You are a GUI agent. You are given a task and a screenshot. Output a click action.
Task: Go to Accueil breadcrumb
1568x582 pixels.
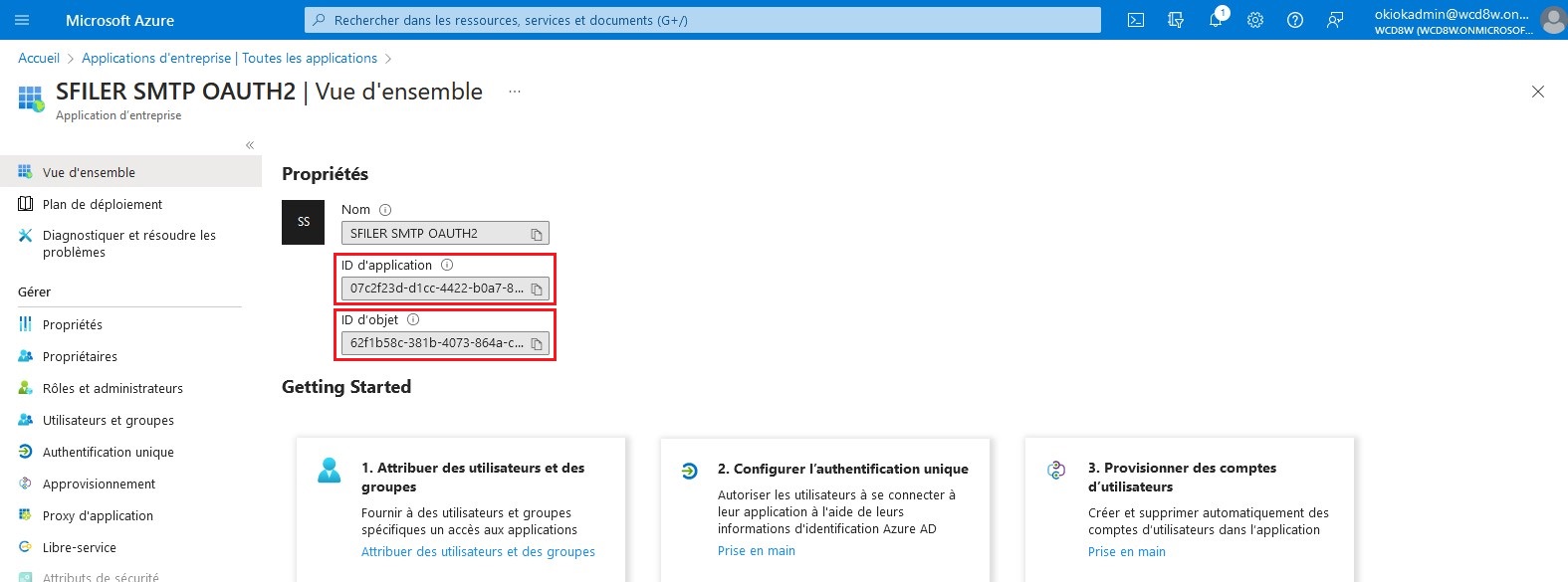[39, 59]
